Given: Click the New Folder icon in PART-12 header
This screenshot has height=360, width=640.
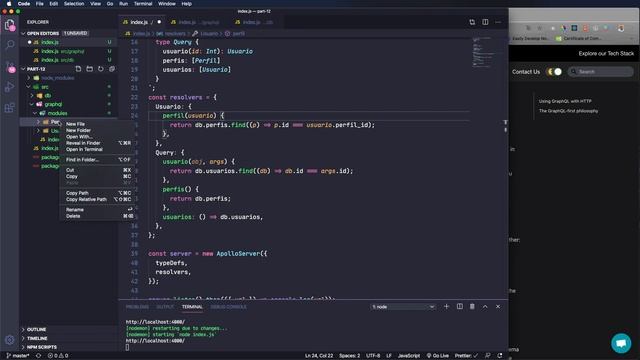Looking at the screenshot, I should tap(89, 69).
